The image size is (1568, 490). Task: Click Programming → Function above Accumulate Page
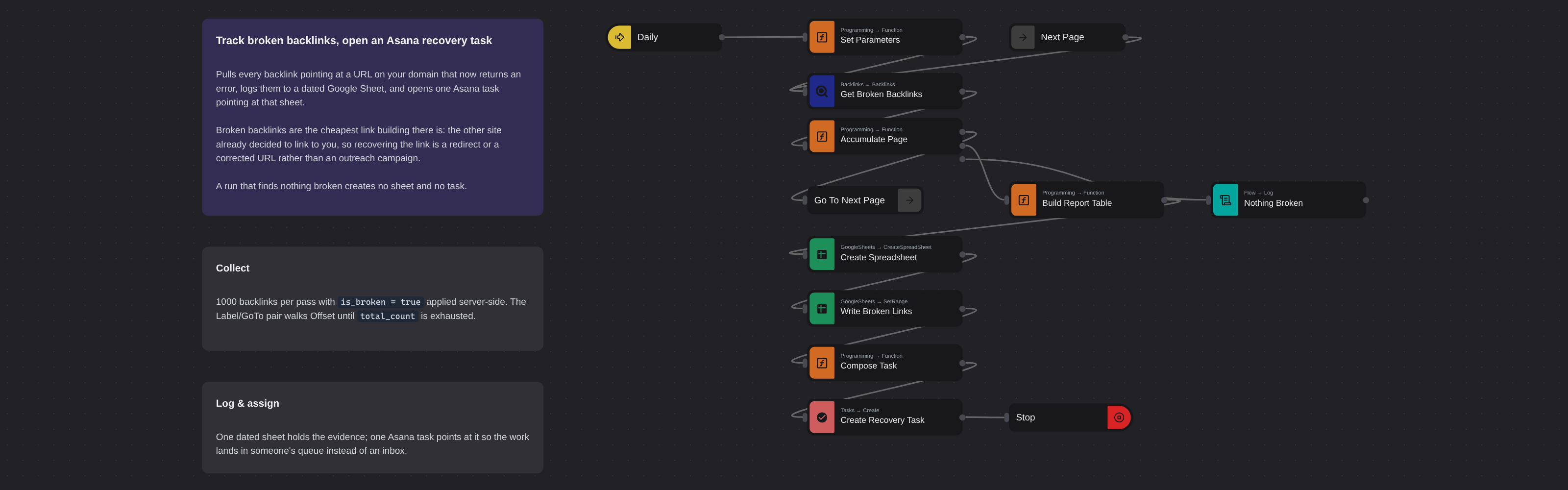pos(871,130)
